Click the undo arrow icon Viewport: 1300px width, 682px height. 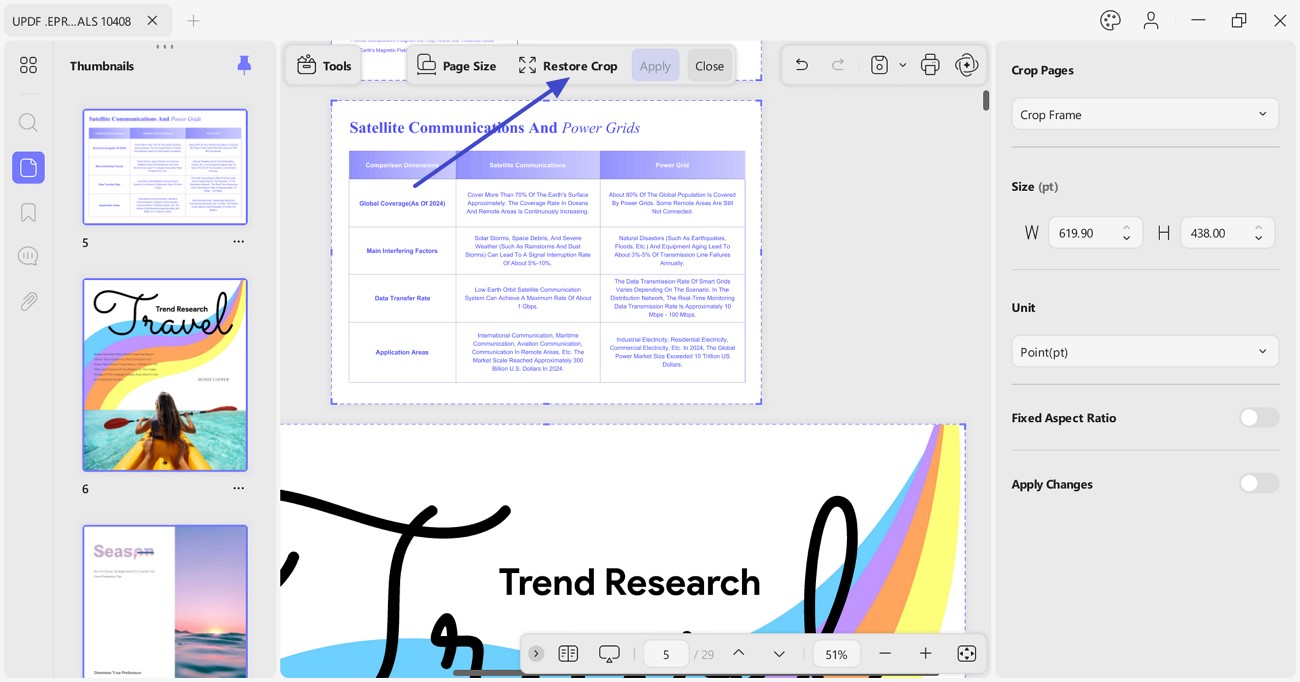(801, 65)
